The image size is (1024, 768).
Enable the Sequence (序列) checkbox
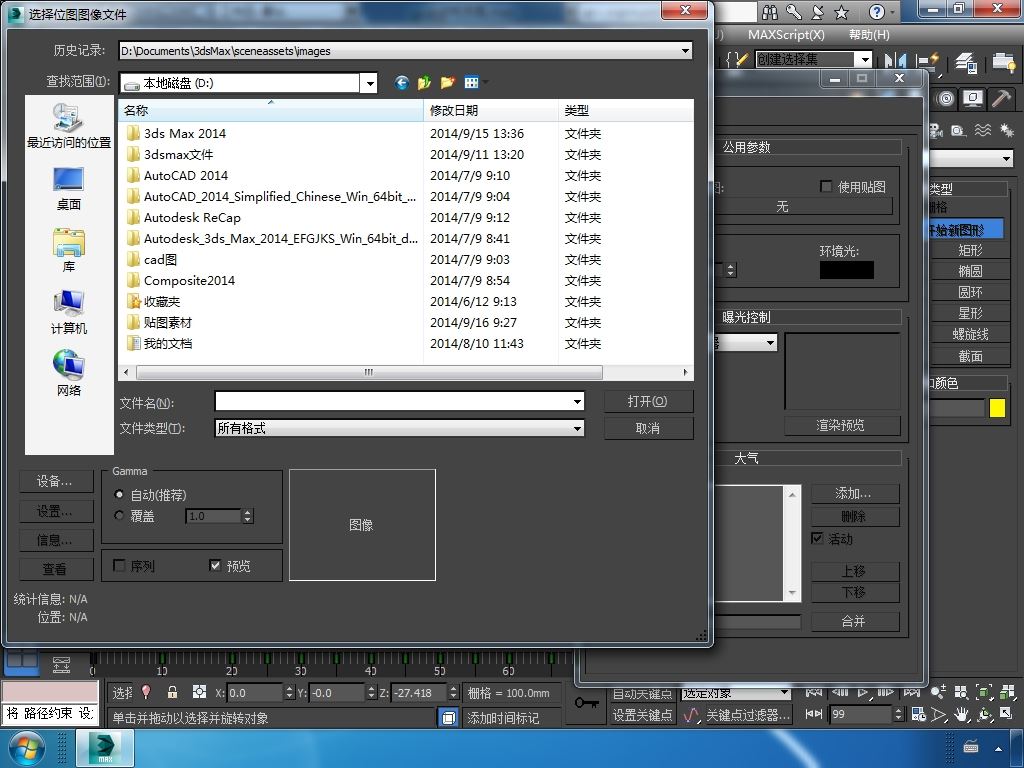click(x=120, y=565)
